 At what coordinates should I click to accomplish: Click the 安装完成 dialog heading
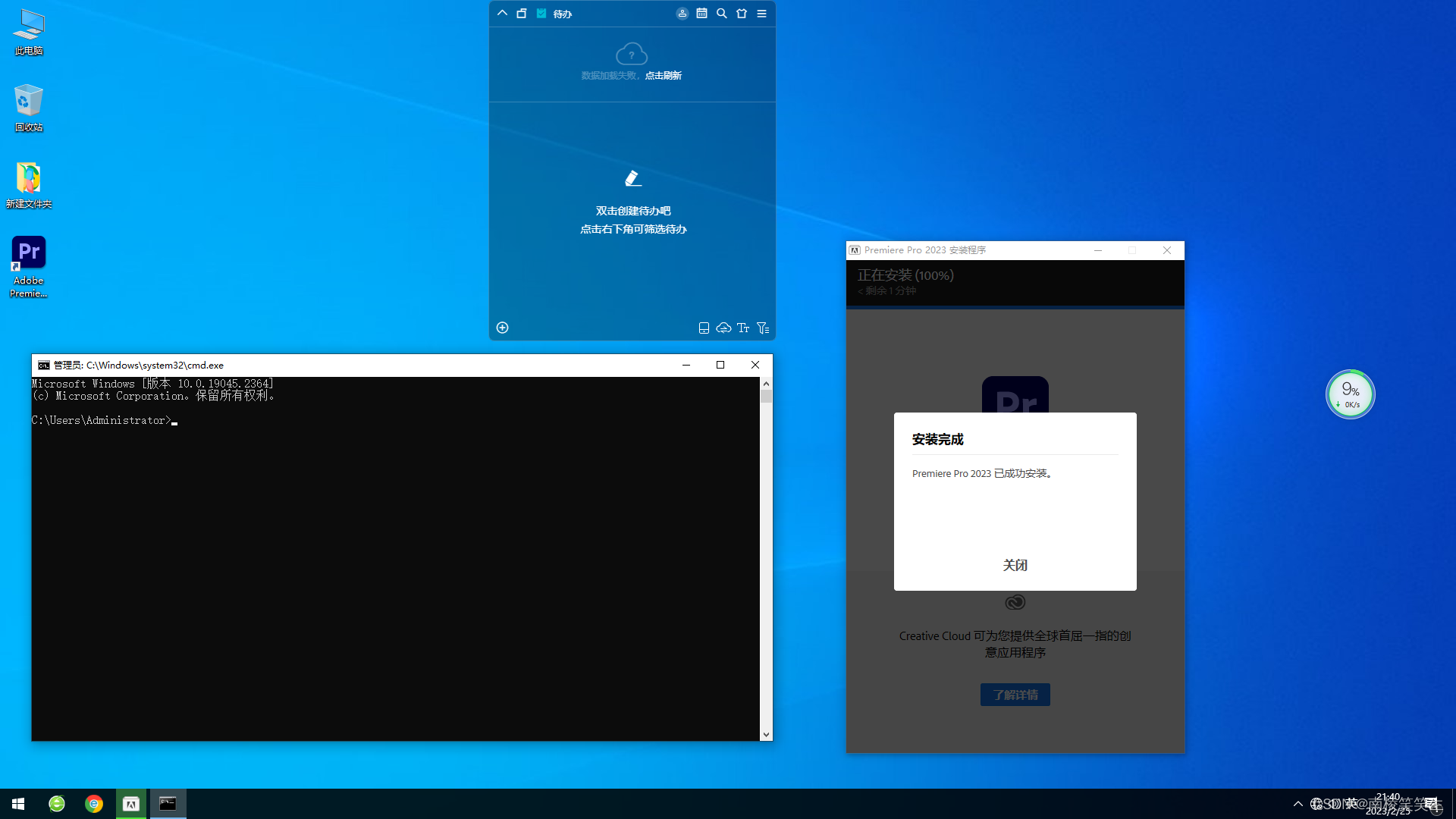pos(937,439)
